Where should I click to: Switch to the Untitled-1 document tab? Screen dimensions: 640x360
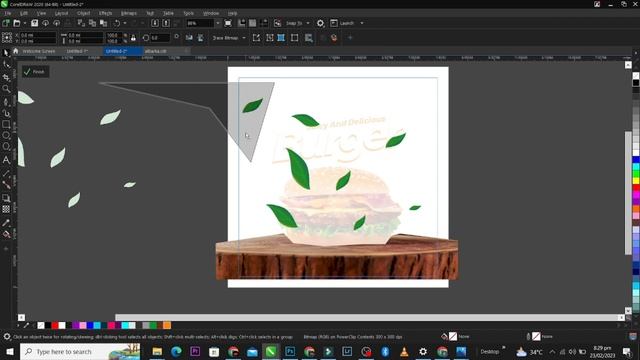pyautogui.click(x=77, y=51)
